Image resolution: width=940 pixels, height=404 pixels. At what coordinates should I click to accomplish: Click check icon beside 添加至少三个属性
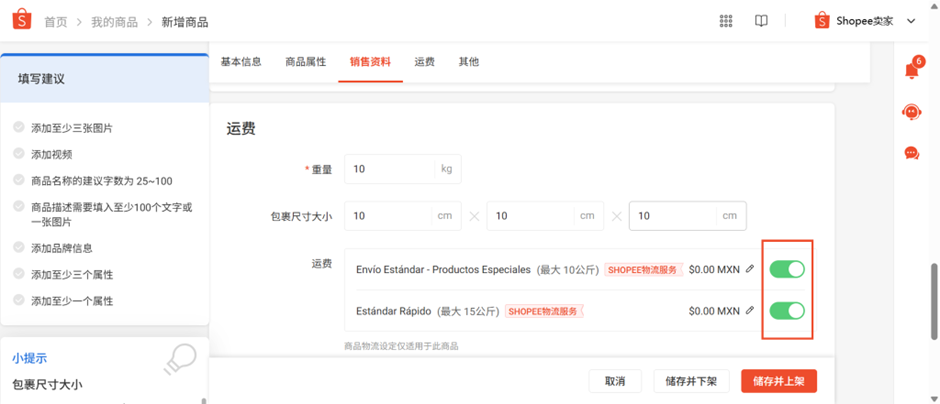[19, 273]
